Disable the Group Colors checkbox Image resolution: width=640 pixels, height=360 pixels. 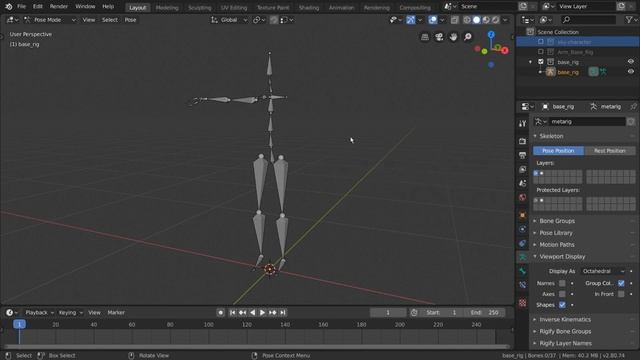(621, 283)
